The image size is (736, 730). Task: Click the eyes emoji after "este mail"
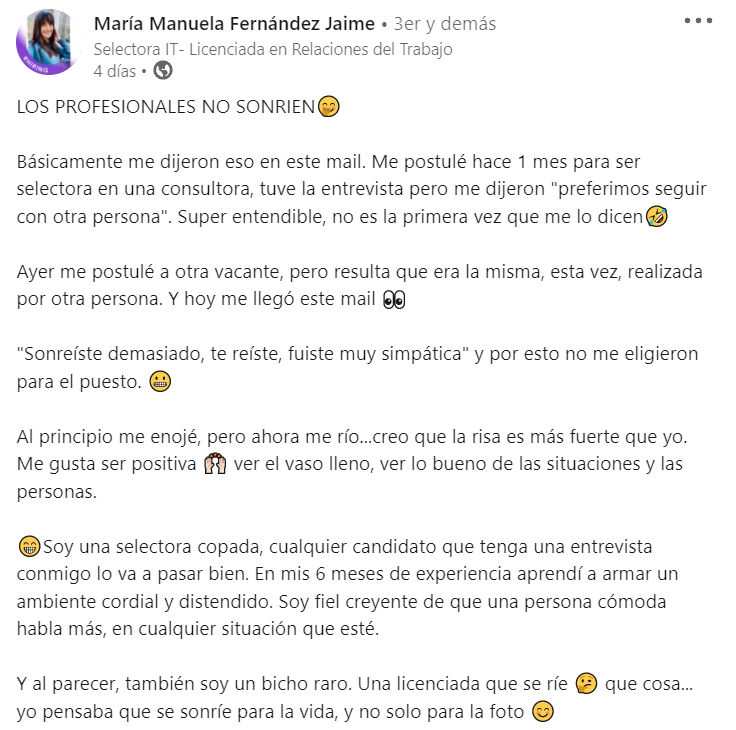tap(394, 300)
